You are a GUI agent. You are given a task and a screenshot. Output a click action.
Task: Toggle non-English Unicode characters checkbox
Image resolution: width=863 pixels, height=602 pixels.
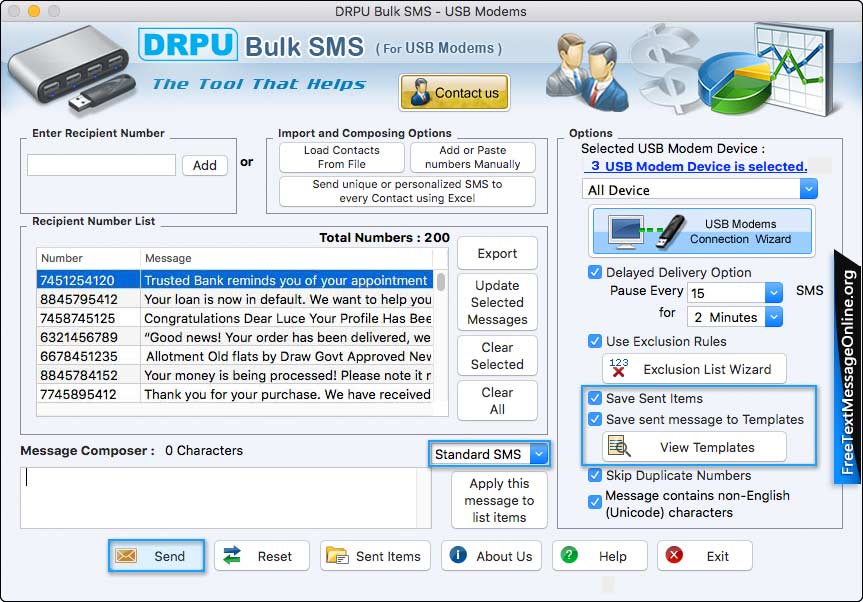[x=594, y=502]
